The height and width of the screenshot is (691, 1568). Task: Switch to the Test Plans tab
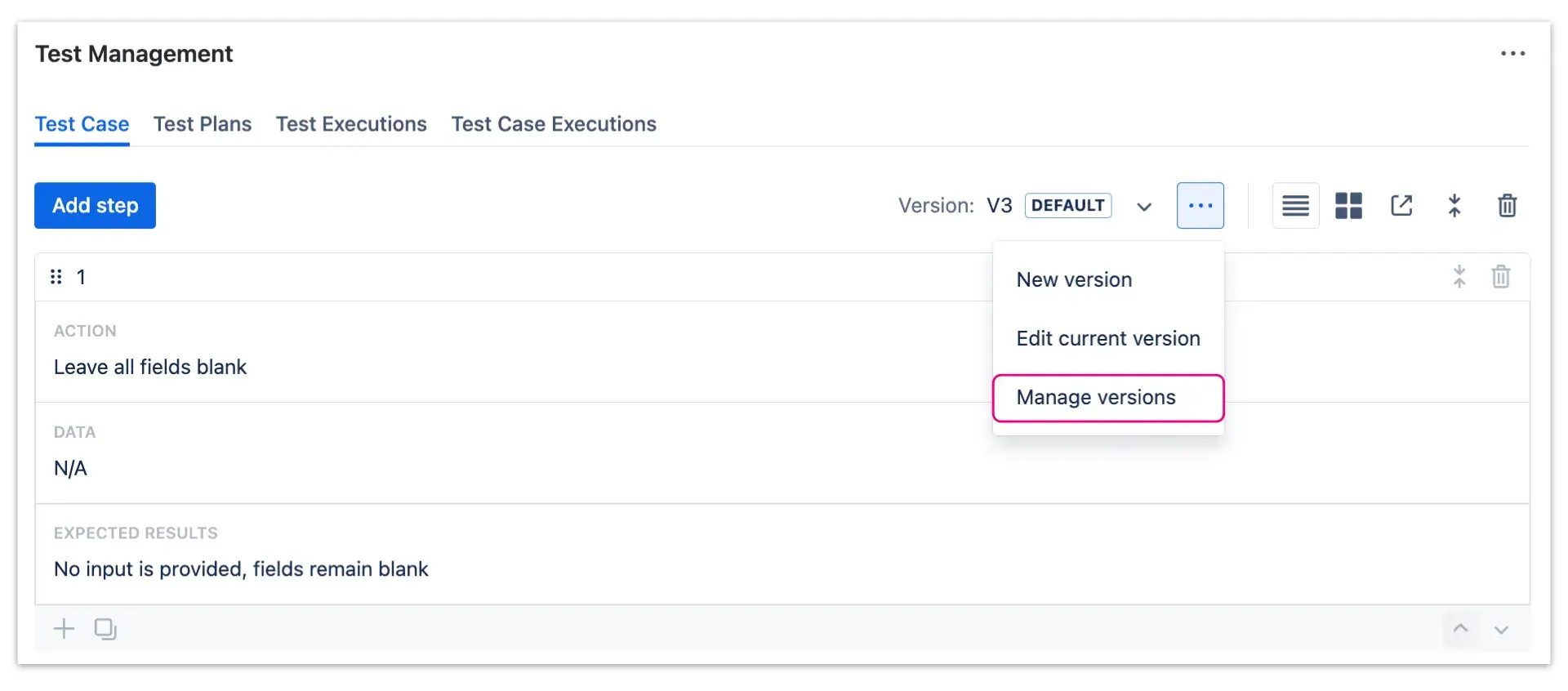[203, 124]
